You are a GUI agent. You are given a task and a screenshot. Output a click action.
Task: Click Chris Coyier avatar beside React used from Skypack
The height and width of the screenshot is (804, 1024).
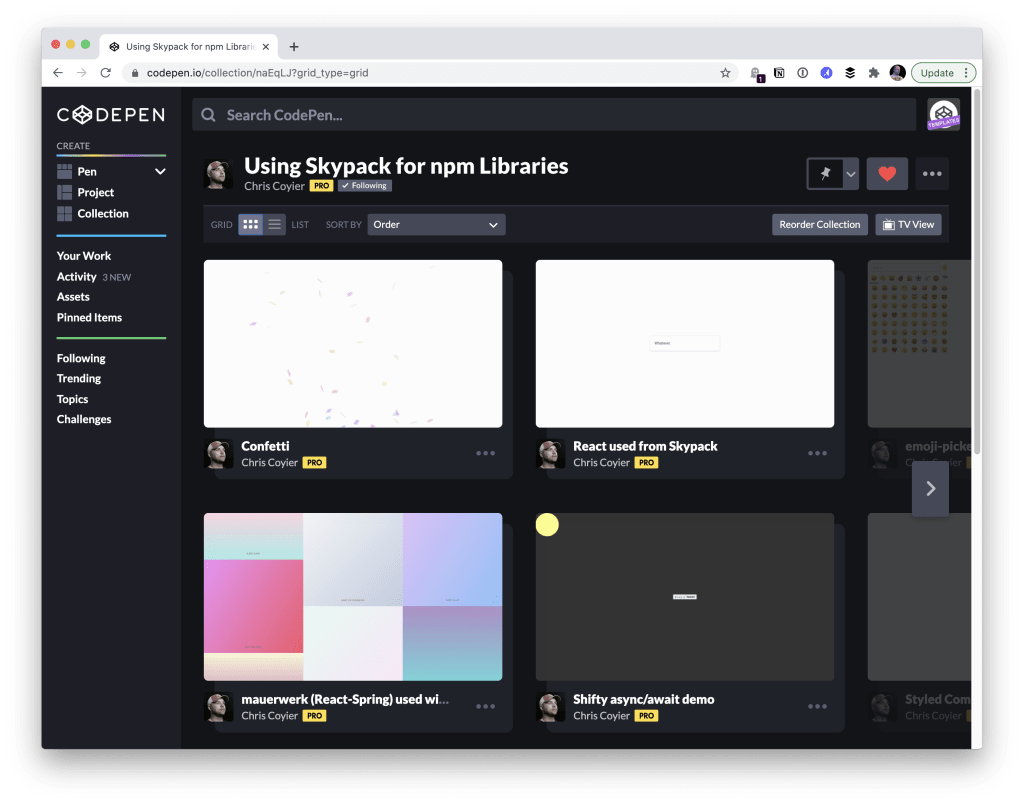pos(551,454)
